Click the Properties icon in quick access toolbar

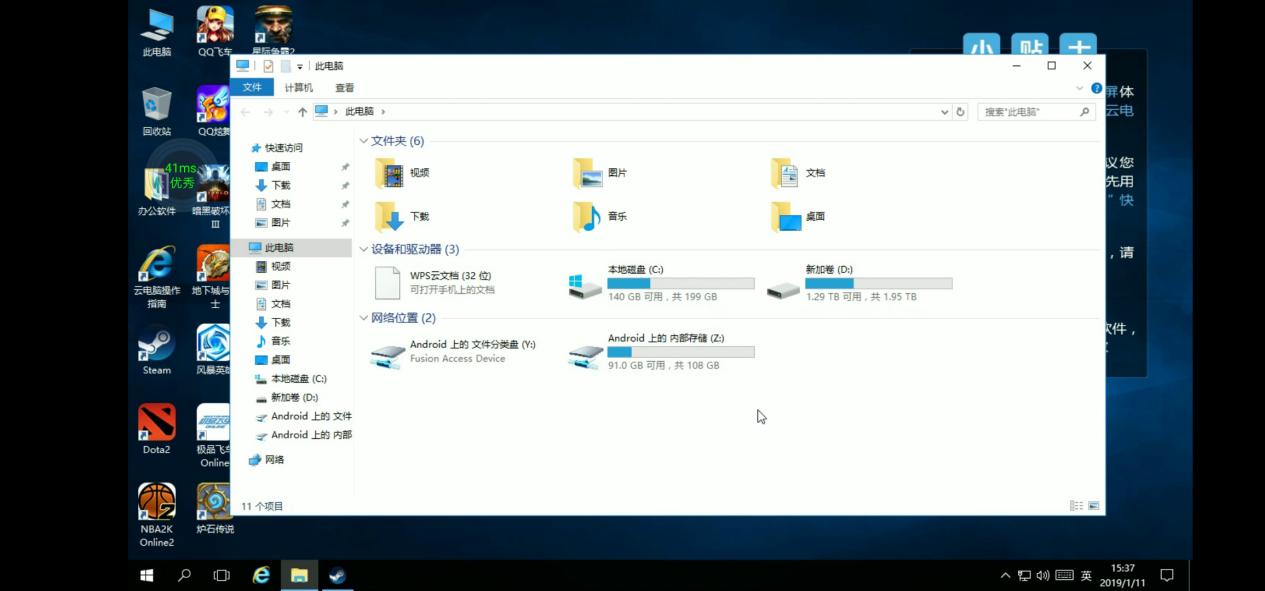tap(268, 66)
